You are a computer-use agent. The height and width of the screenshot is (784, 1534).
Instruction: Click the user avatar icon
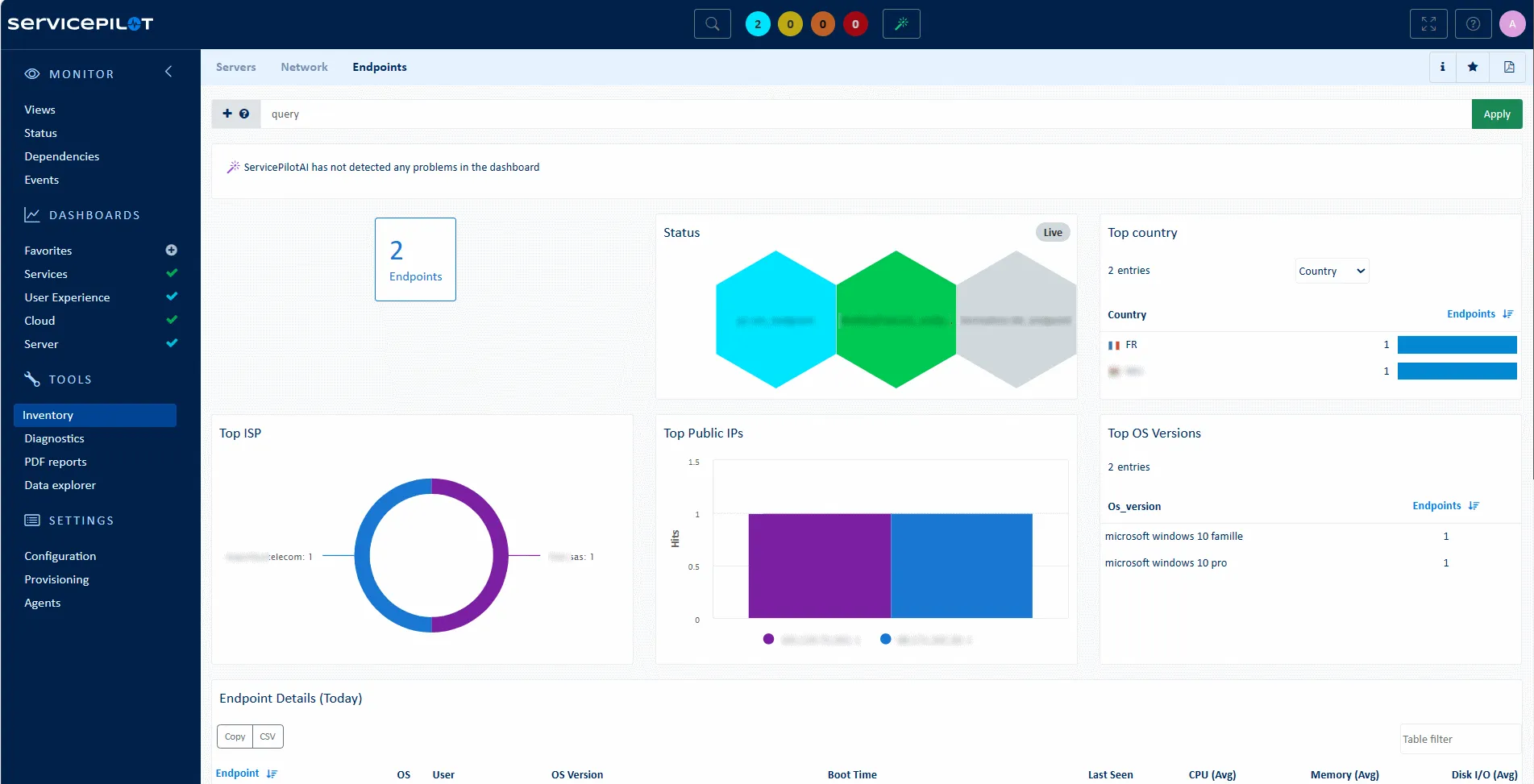coord(1512,24)
